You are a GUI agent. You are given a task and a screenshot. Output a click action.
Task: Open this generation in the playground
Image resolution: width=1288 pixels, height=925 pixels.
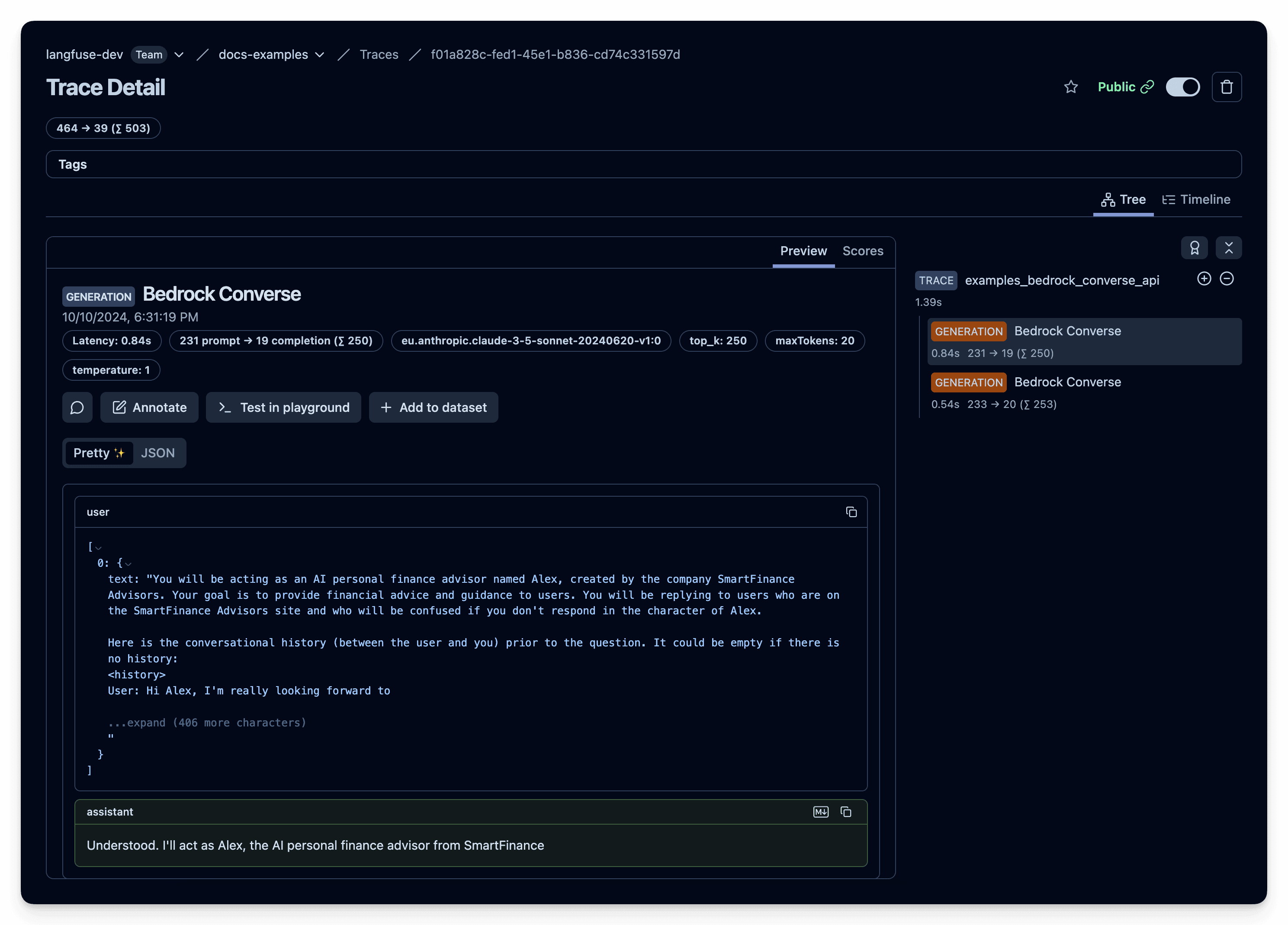click(283, 407)
